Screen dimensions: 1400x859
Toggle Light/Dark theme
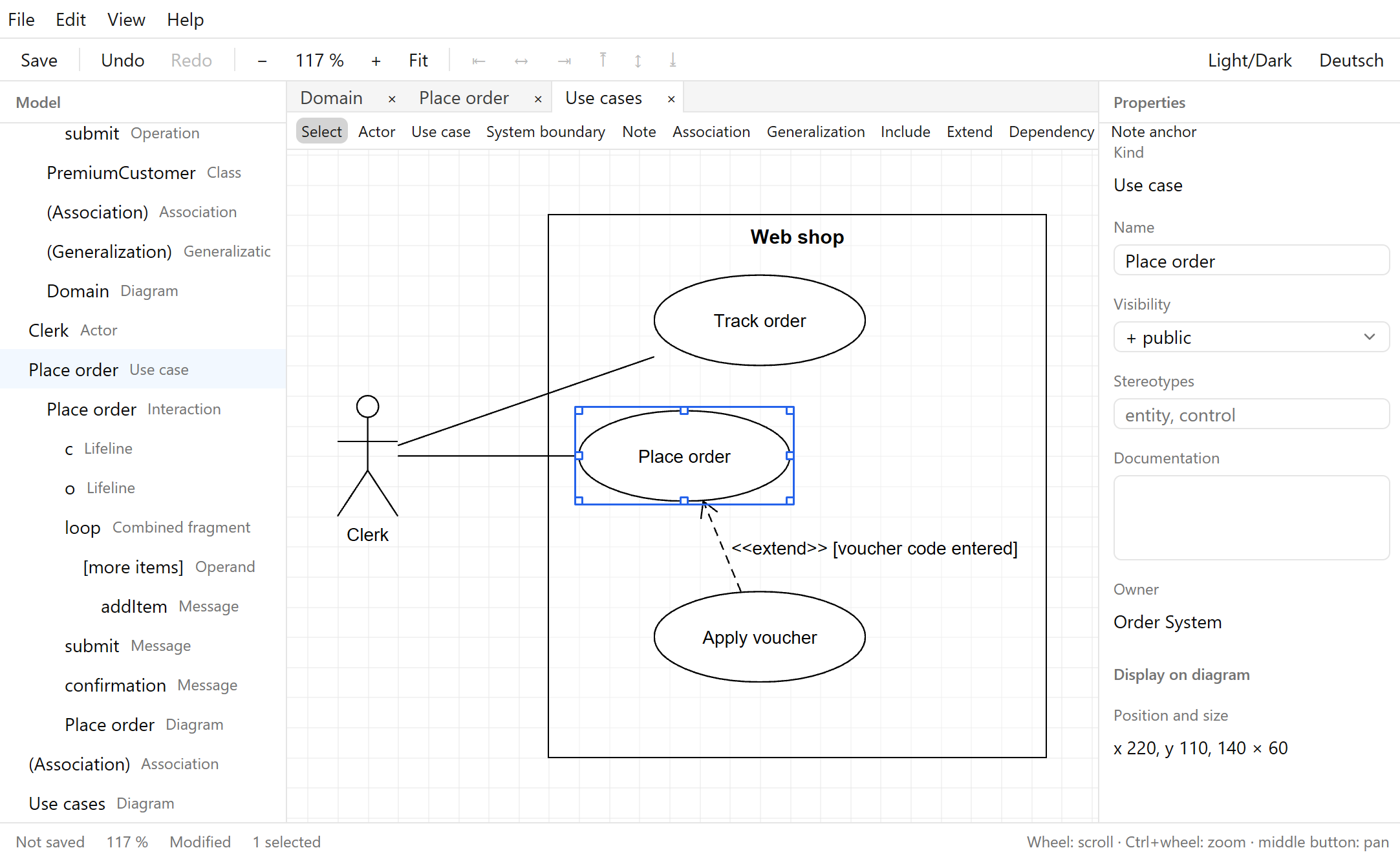(x=1249, y=61)
